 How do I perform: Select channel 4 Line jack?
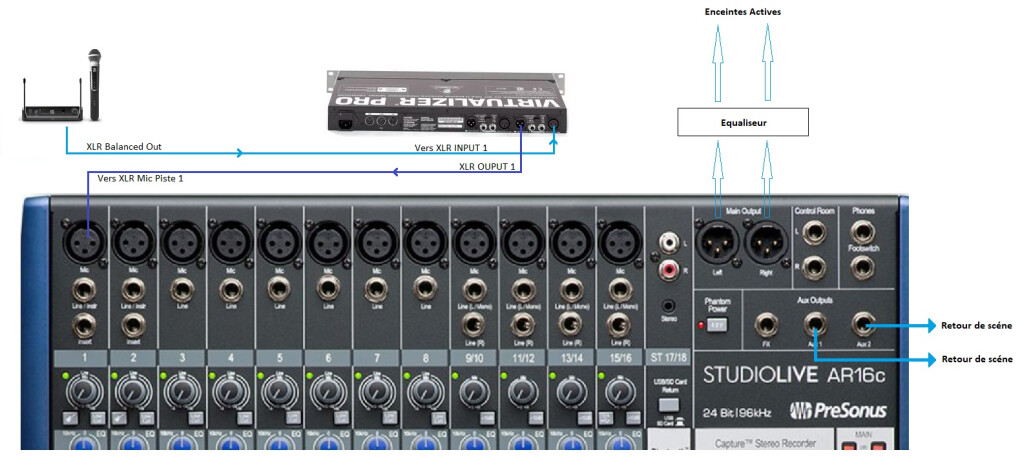231,289
